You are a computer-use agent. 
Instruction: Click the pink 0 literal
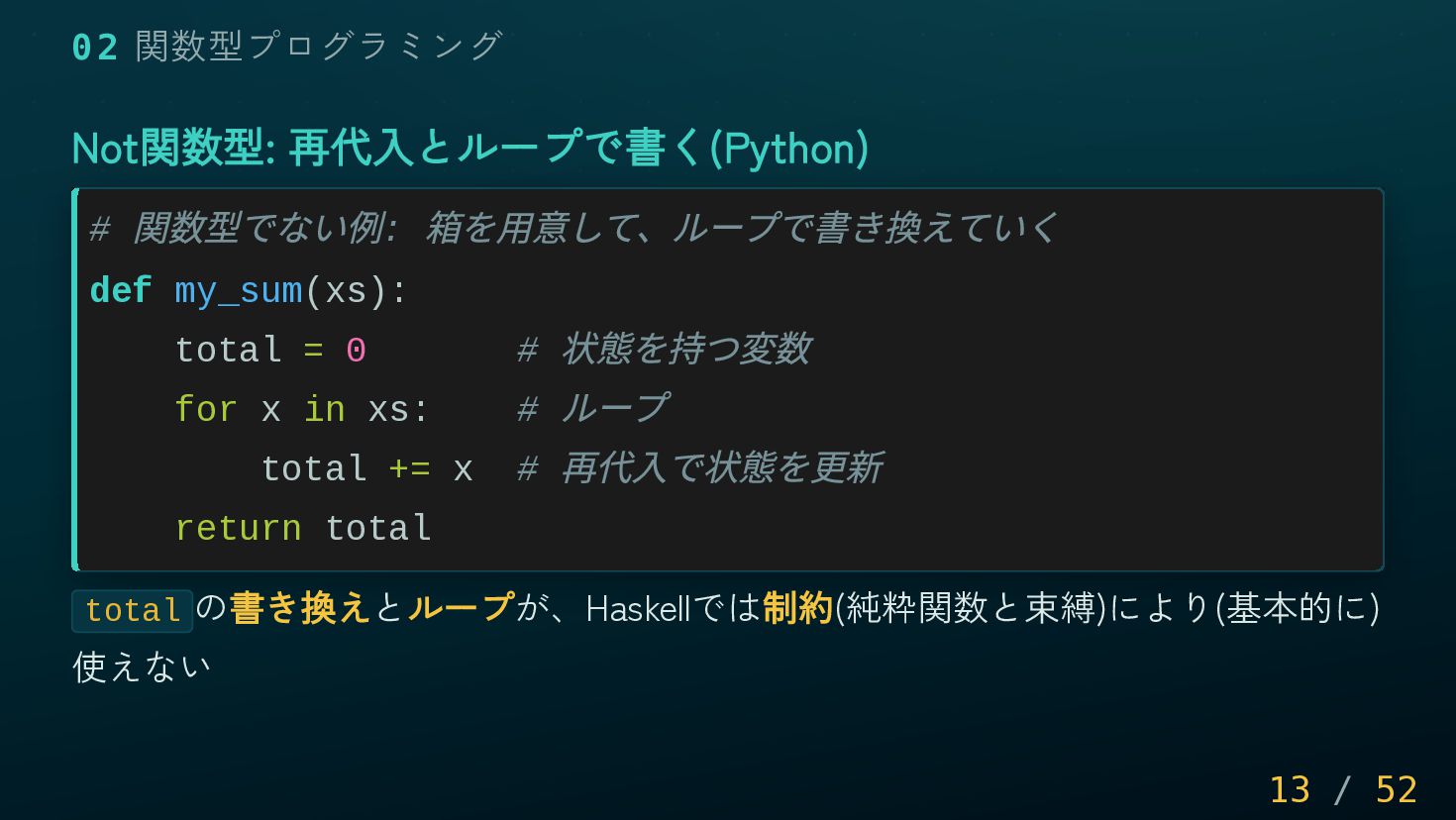pyautogui.click(x=357, y=350)
